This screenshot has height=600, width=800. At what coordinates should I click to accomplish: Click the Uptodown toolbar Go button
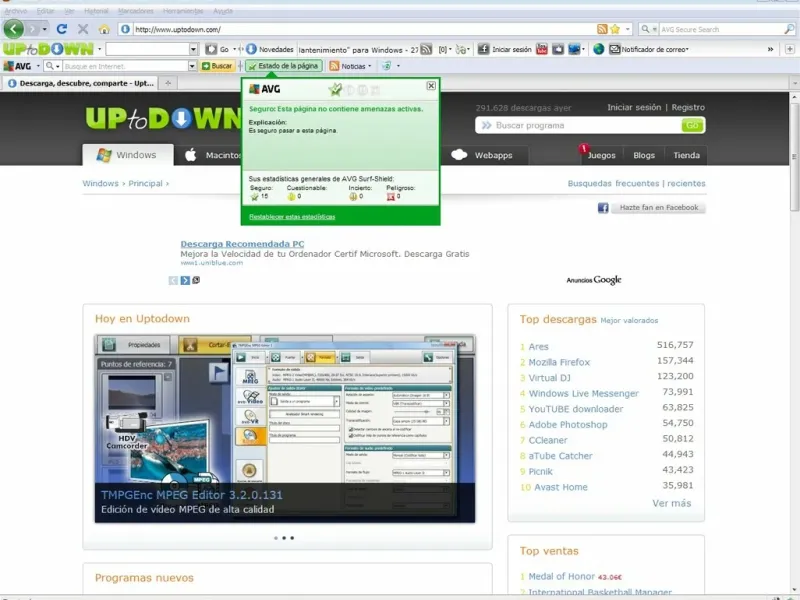coord(217,49)
